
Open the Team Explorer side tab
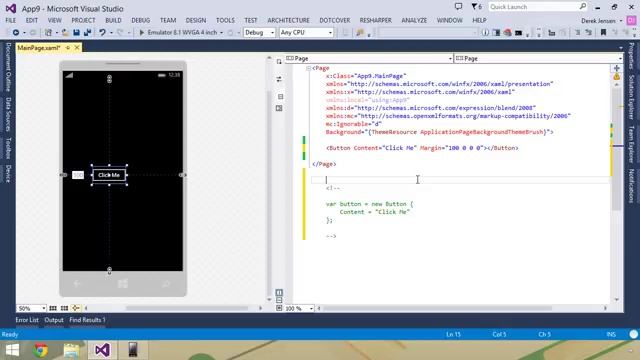click(631, 144)
